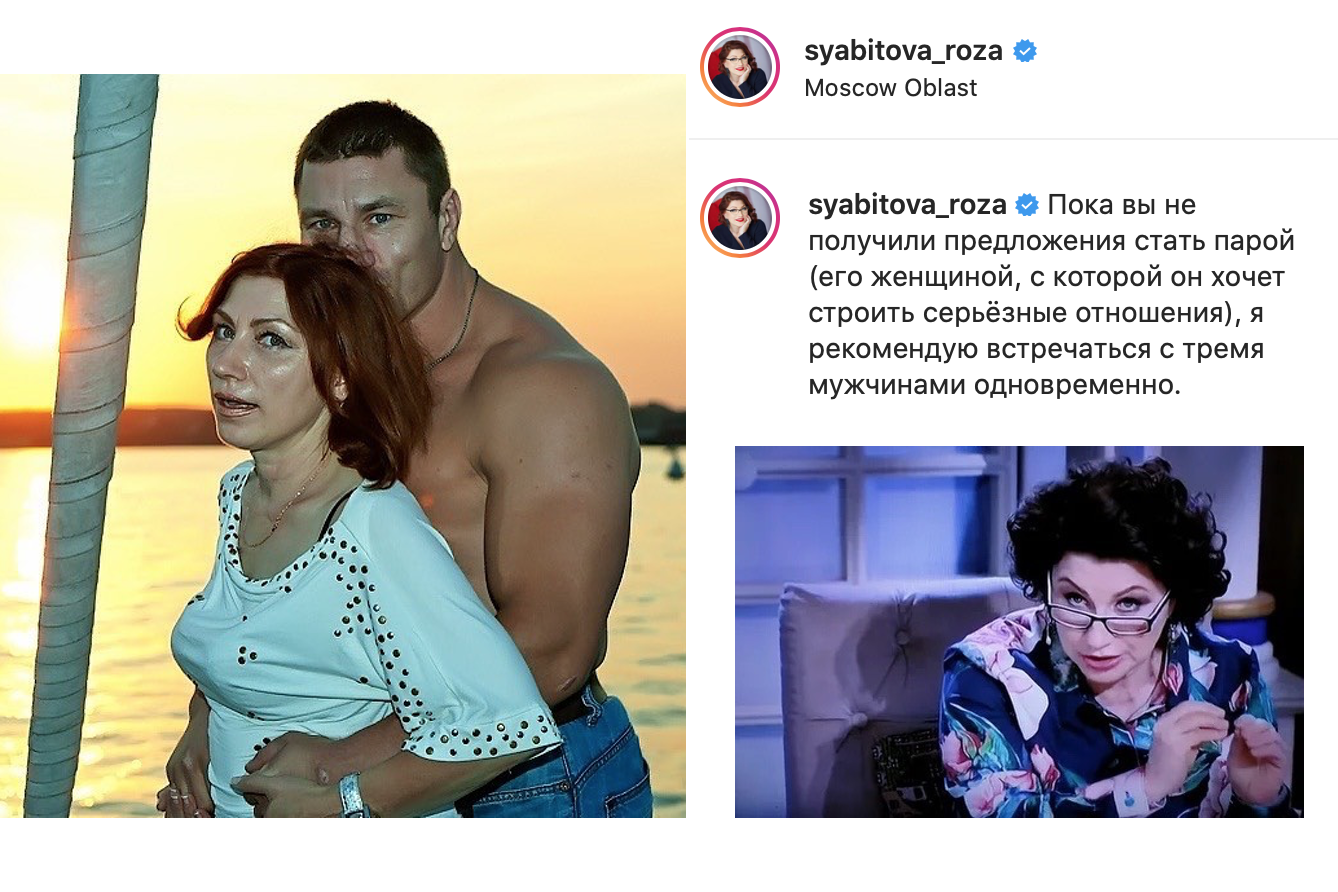Click the floral blouse in the TV screenshot

pyautogui.click(x=1105, y=730)
